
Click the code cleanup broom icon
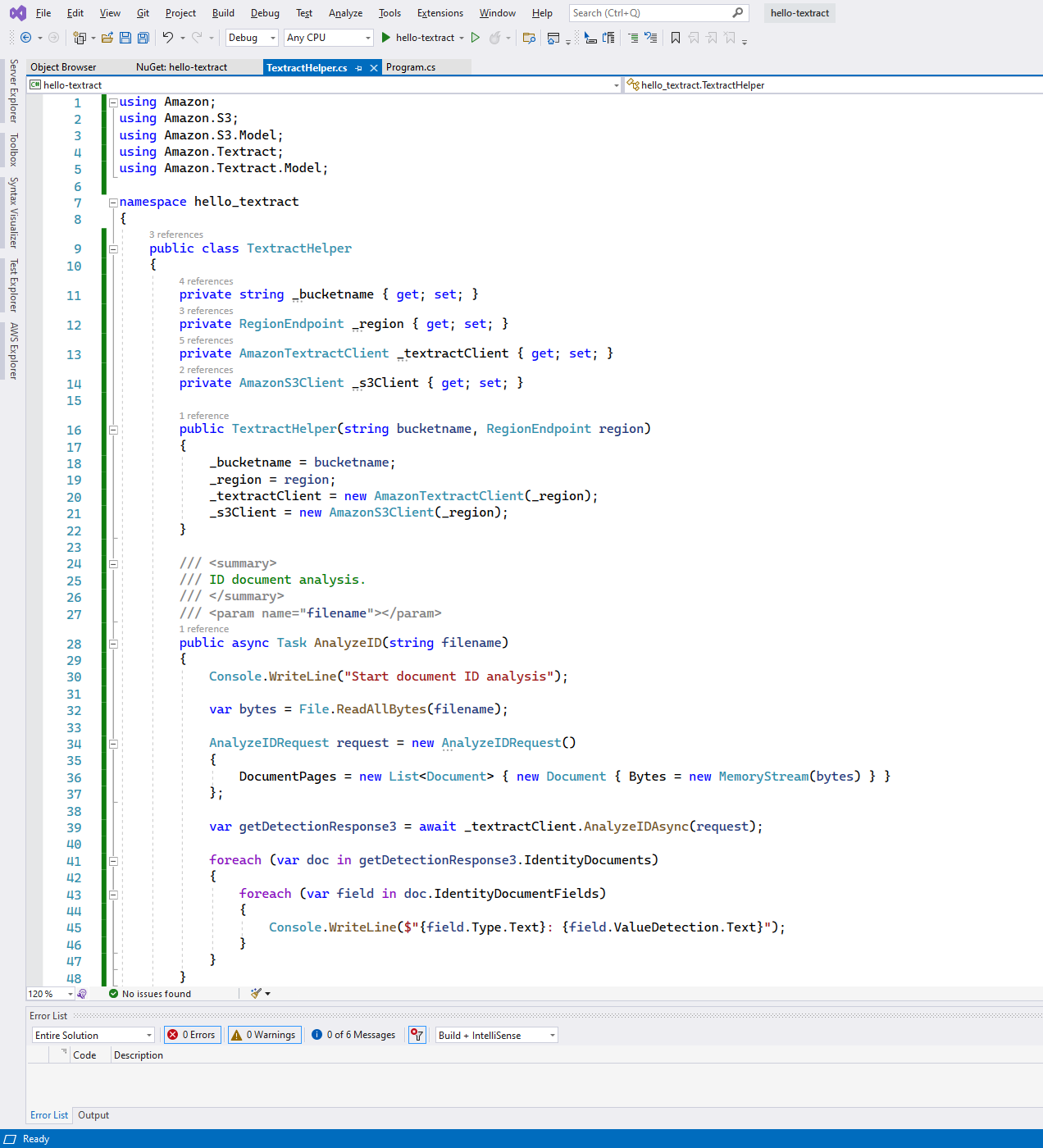[x=257, y=993]
